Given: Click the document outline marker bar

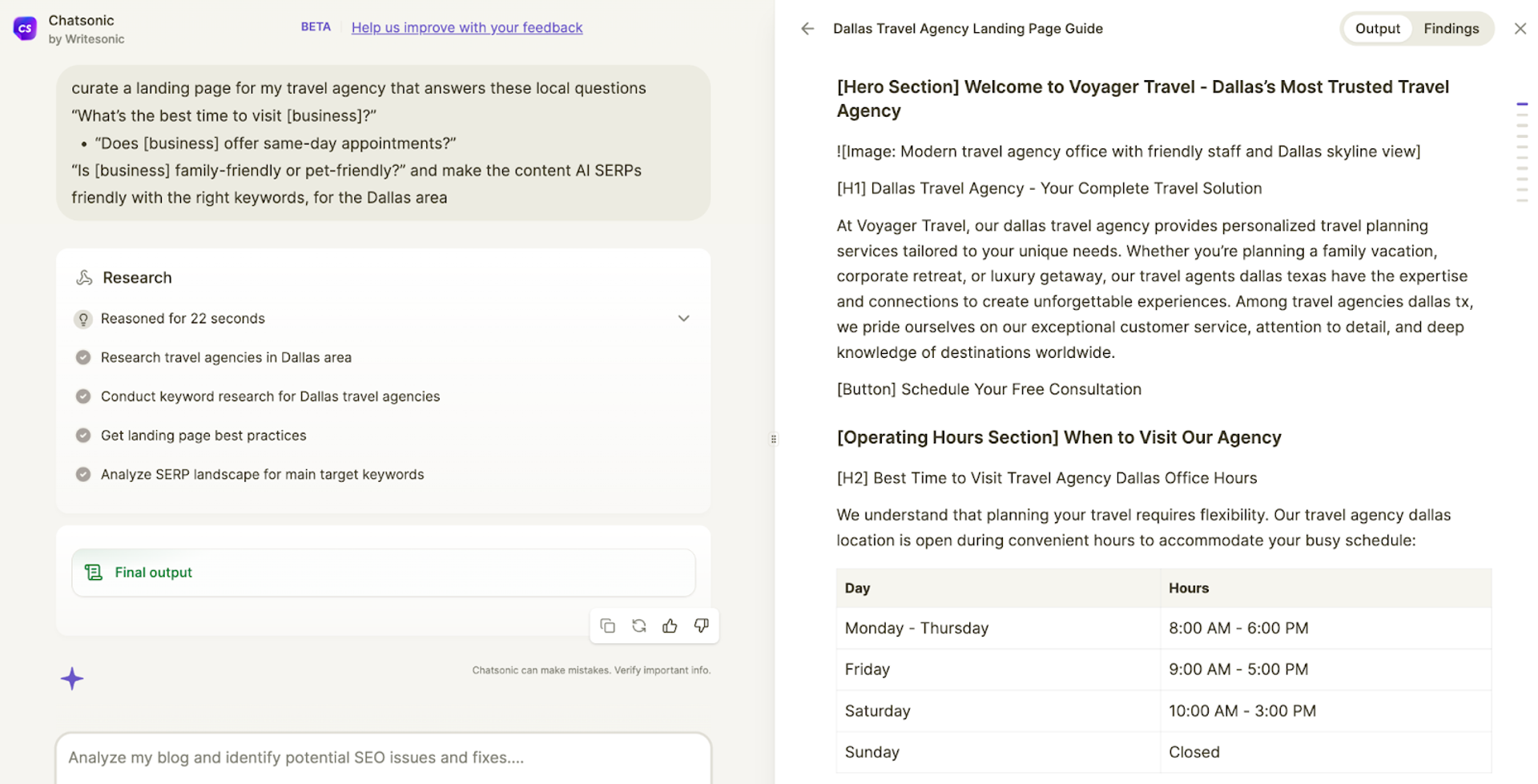Looking at the screenshot, I should click(1522, 151).
